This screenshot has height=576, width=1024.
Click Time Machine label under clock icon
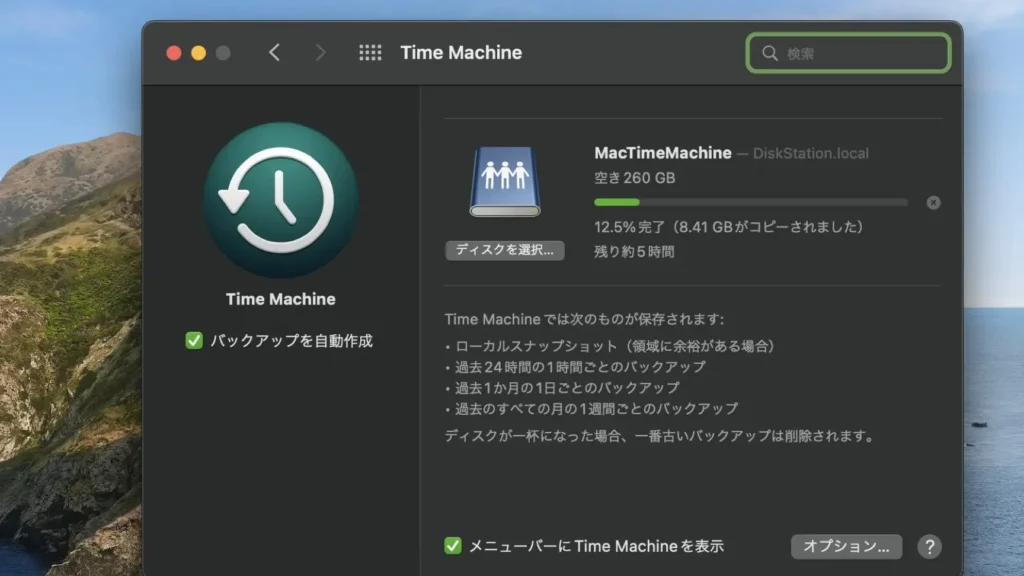click(281, 299)
